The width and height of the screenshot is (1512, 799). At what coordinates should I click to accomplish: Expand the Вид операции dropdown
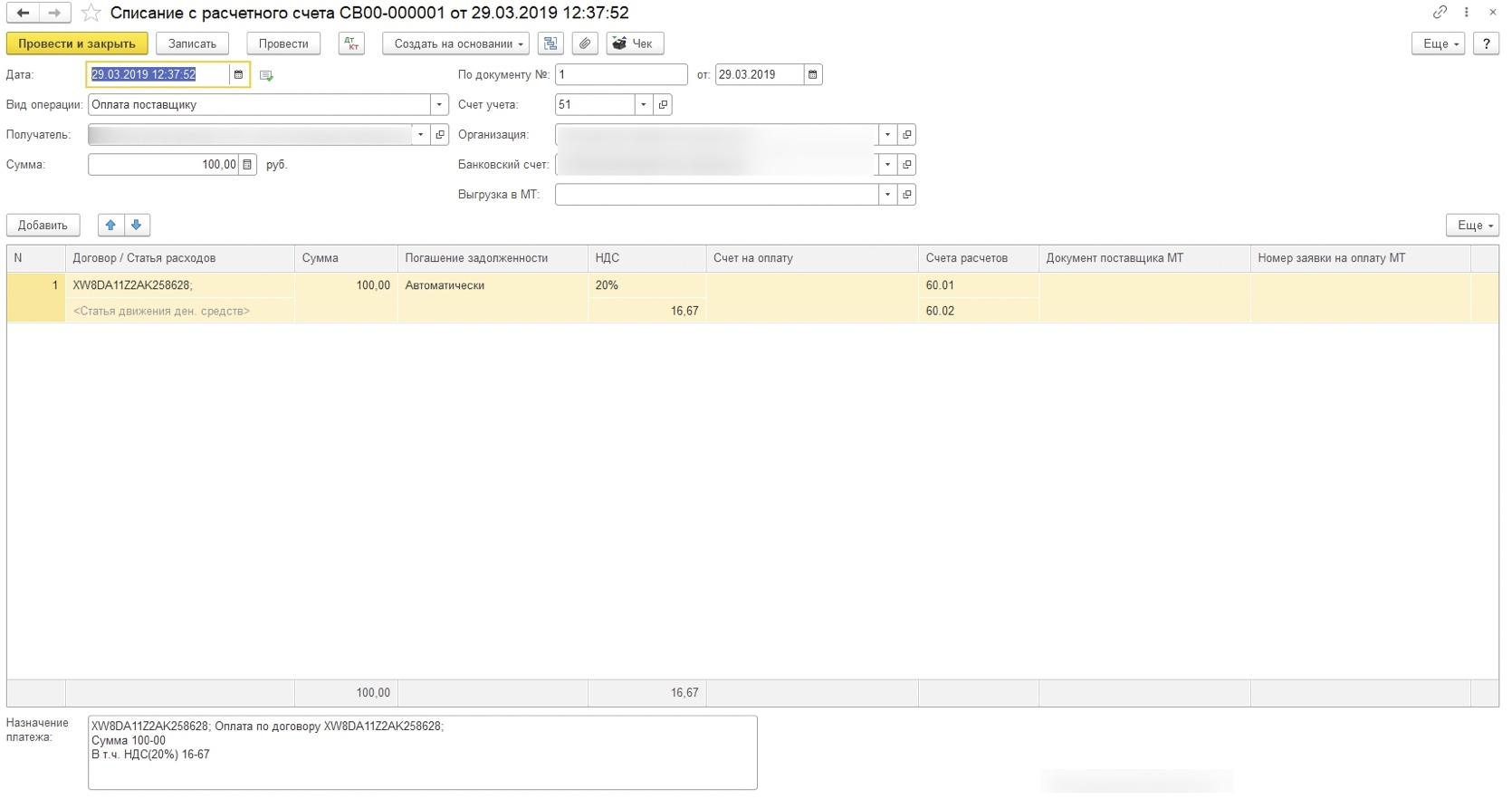click(x=439, y=104)
